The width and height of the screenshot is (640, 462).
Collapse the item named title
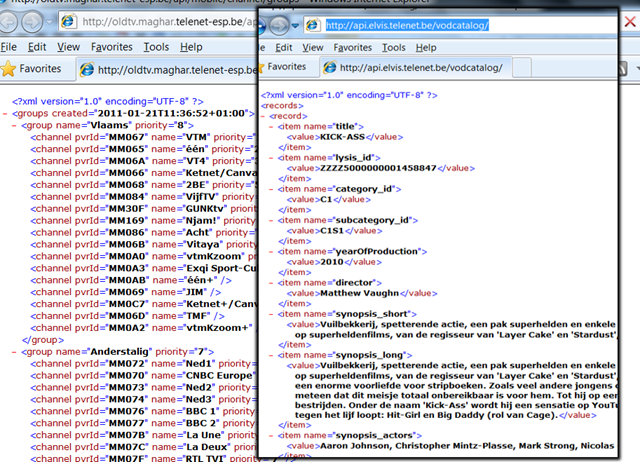[270, 125]
